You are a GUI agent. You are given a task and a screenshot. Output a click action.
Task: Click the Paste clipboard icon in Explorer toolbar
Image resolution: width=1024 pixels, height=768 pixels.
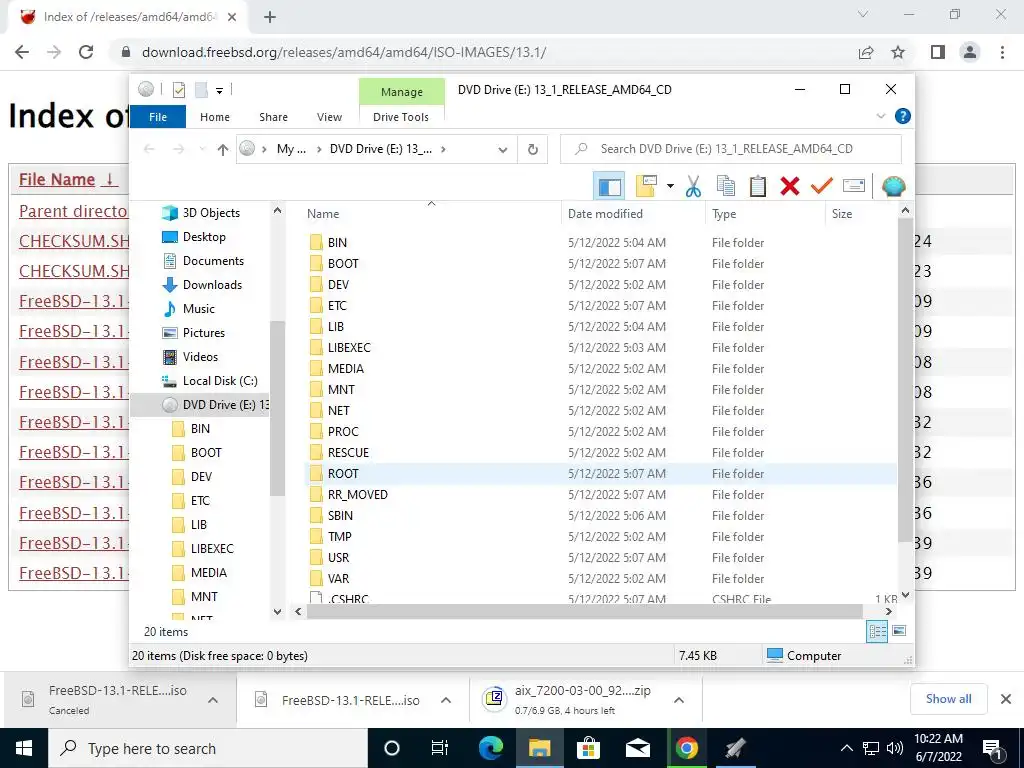[x=757, y=186]
